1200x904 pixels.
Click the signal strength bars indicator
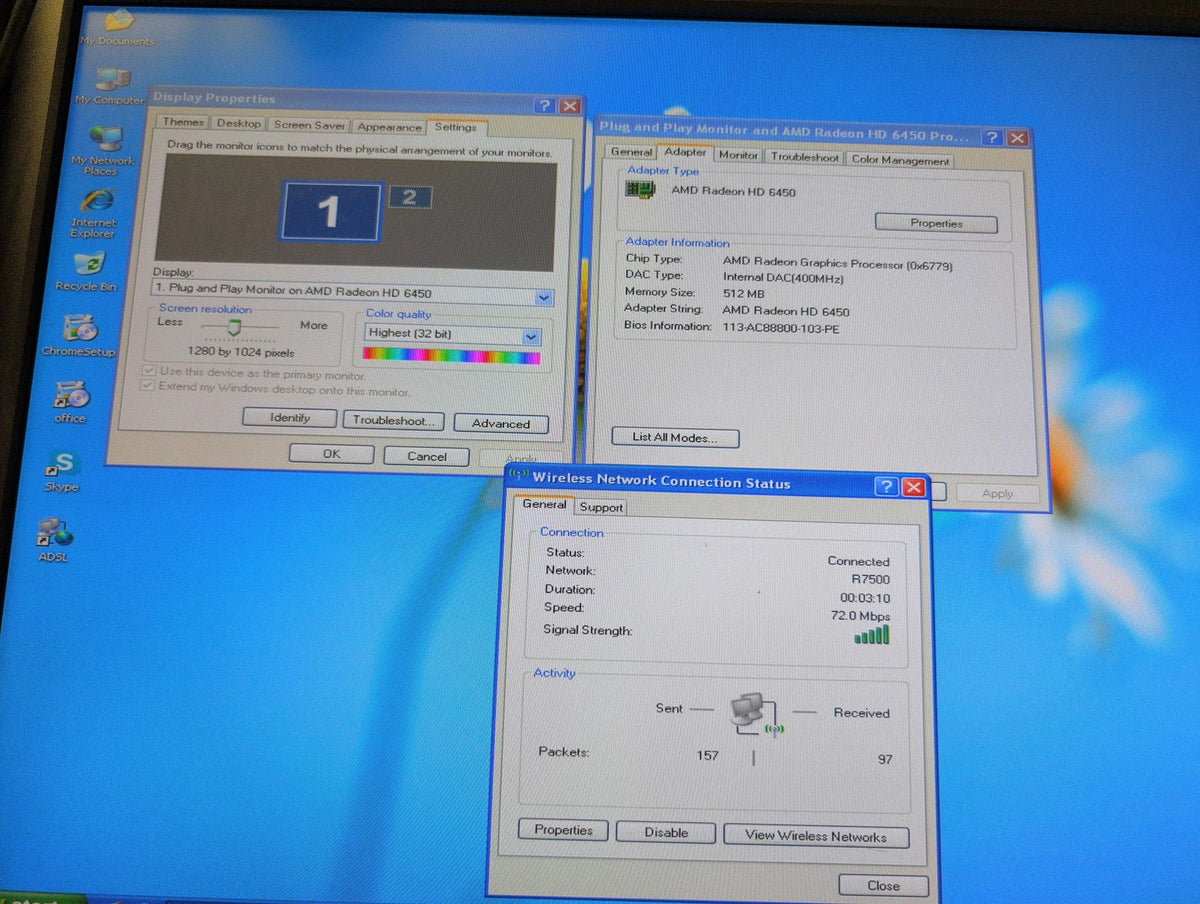(x=872, y=635)
